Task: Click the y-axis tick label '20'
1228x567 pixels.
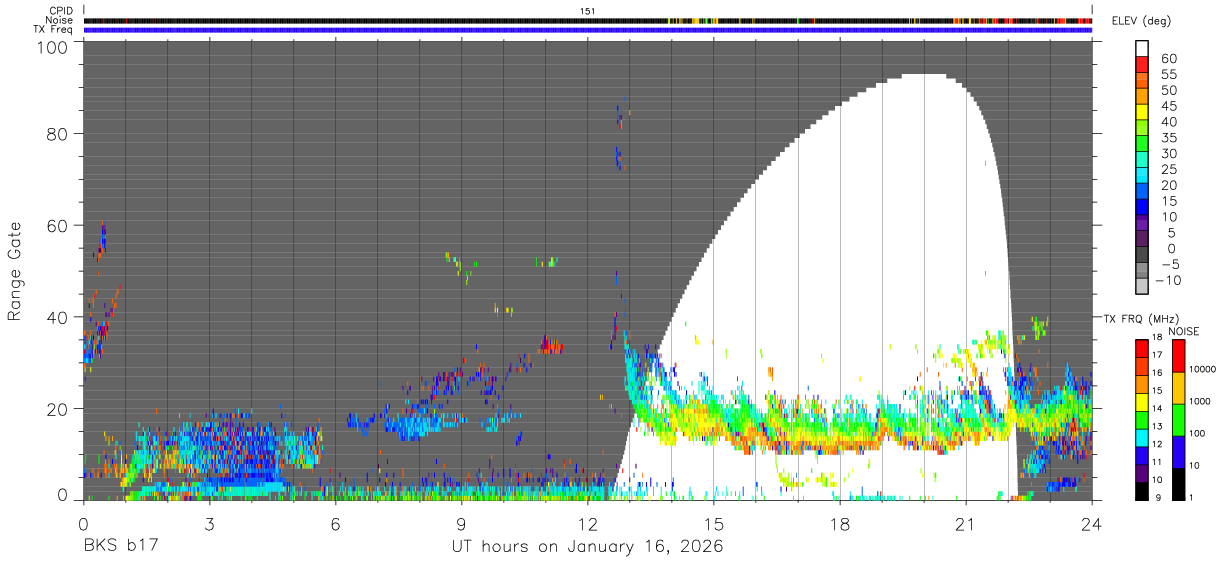Action: (57, 408)
